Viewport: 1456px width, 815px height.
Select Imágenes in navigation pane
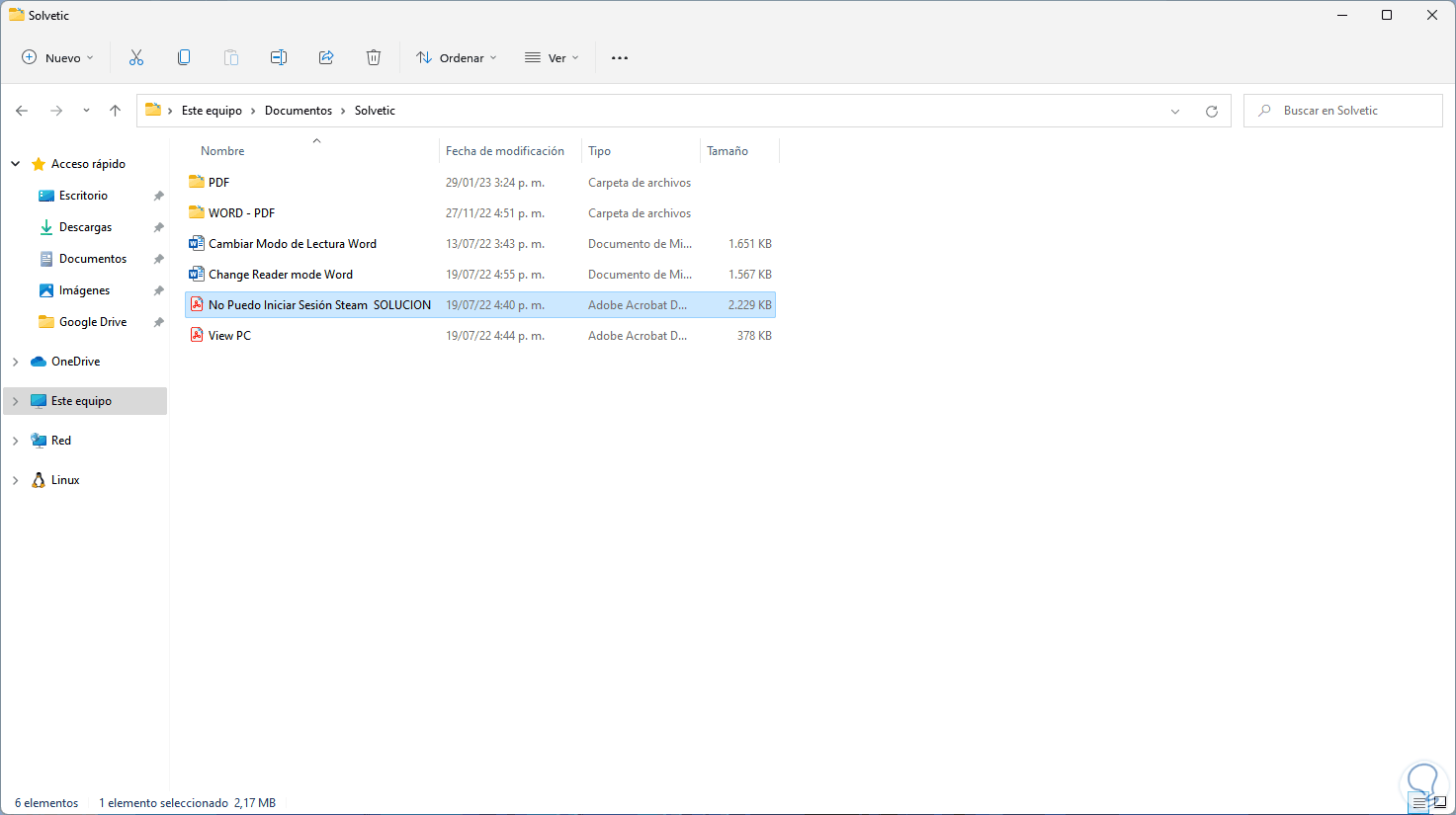(84, 290)
